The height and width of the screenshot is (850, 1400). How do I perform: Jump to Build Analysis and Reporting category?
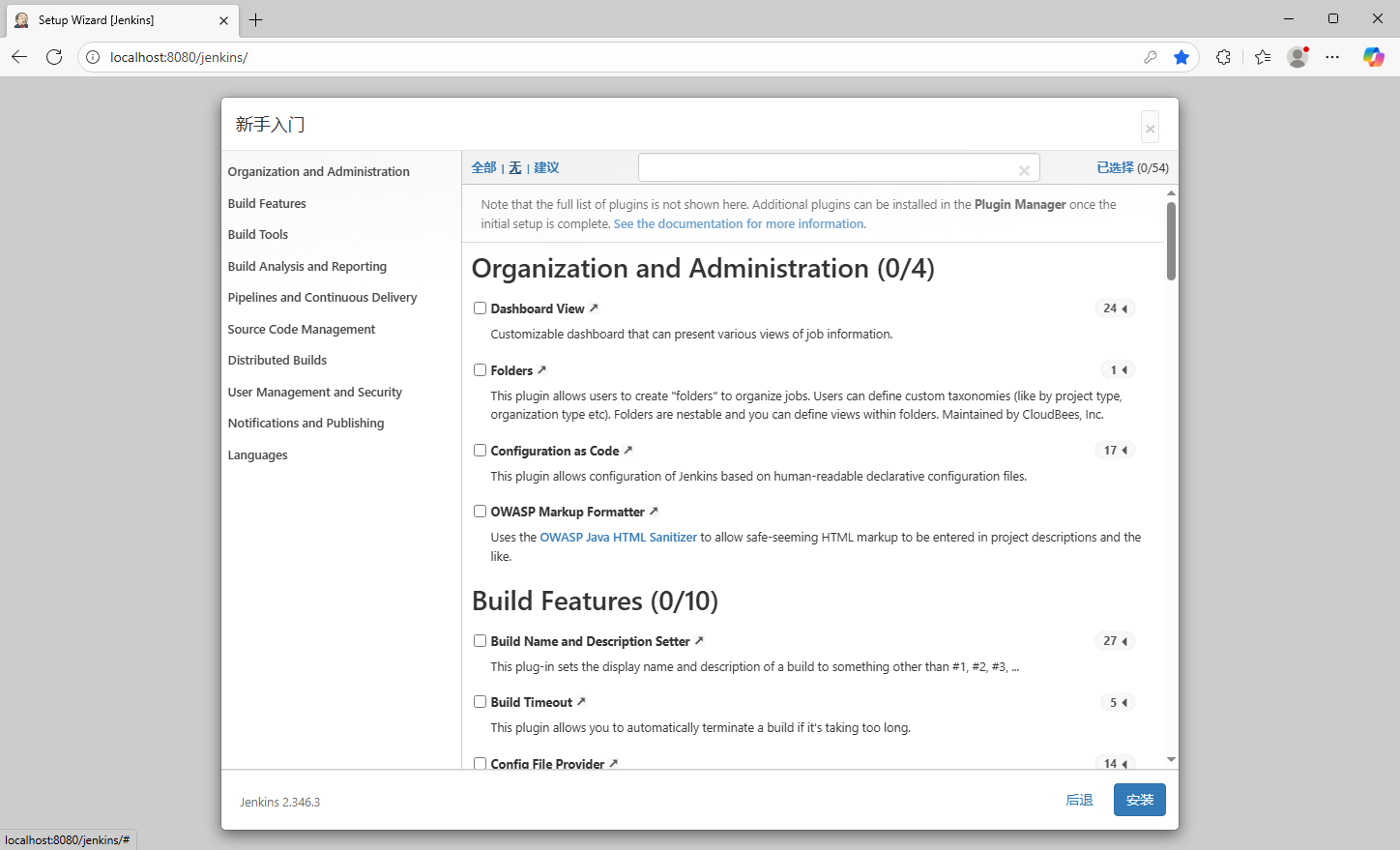(307, 266)
